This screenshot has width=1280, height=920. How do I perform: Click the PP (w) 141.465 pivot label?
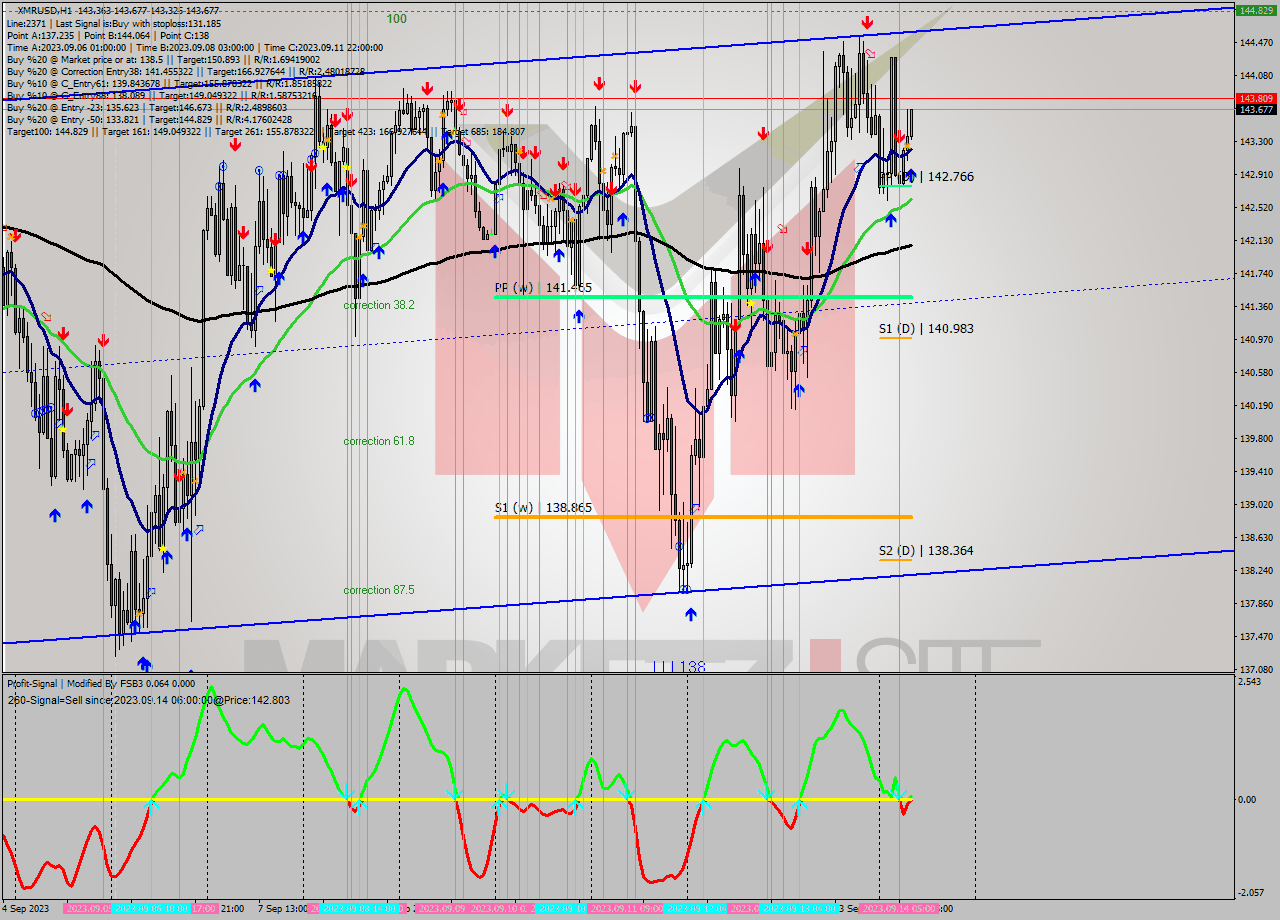click(544, 288)
